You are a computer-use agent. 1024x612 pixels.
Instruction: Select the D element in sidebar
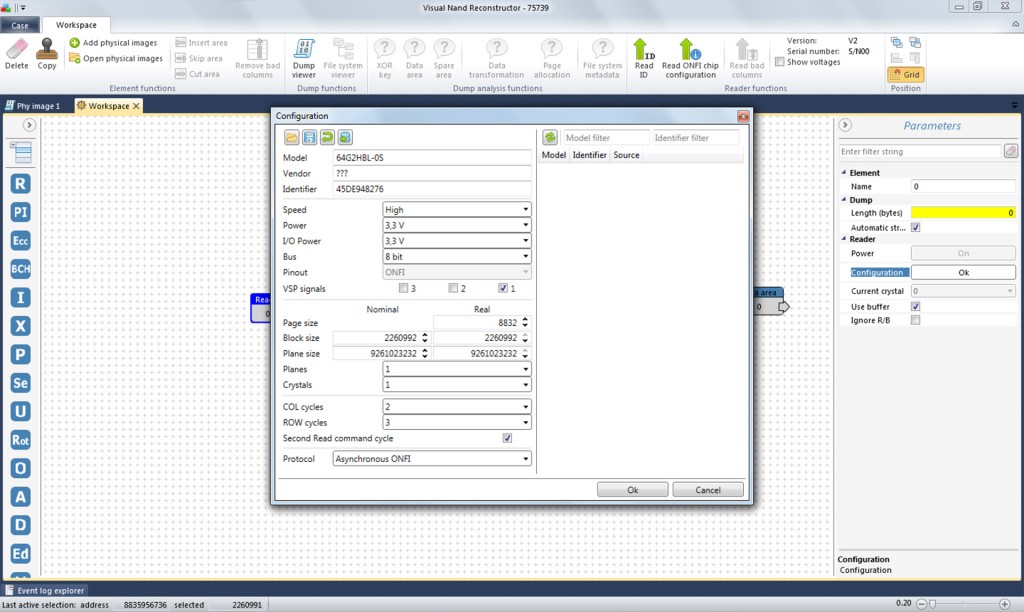[20, 525]
